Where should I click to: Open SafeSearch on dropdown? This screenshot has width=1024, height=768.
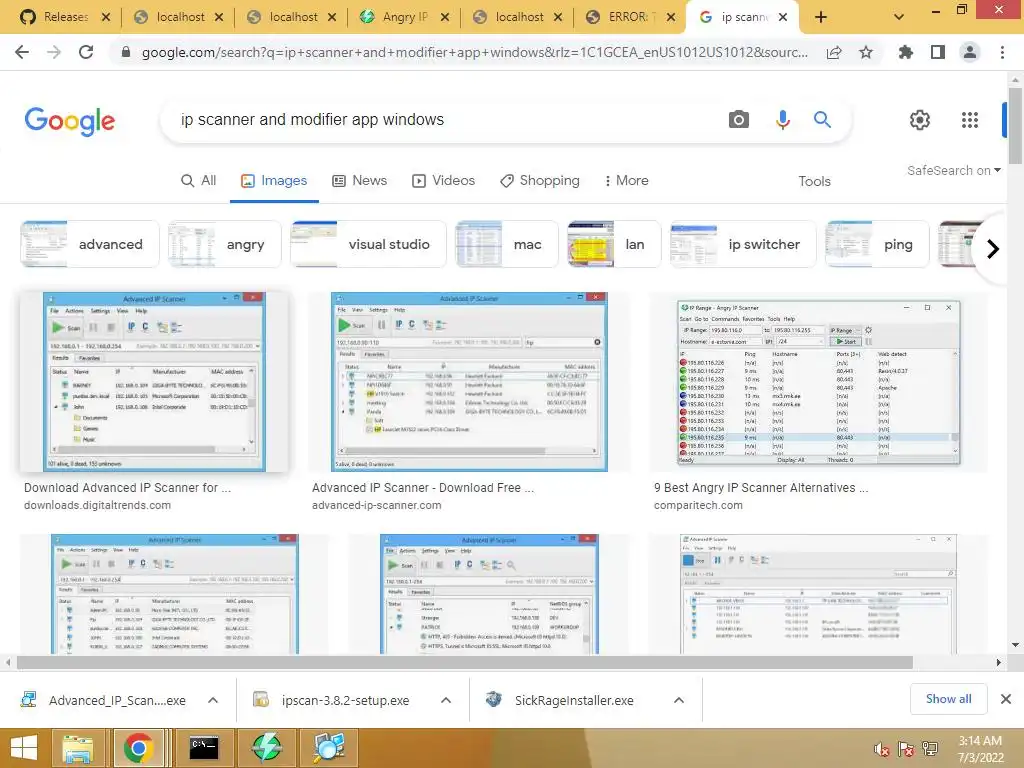point(953,170)
